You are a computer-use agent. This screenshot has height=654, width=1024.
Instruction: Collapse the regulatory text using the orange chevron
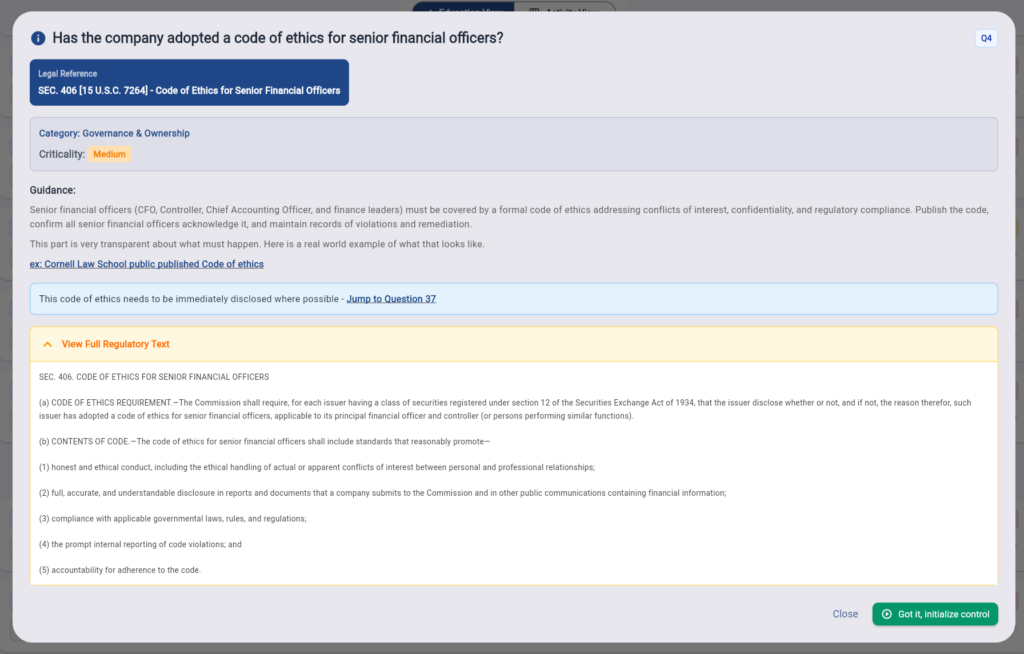pos(48,344)
